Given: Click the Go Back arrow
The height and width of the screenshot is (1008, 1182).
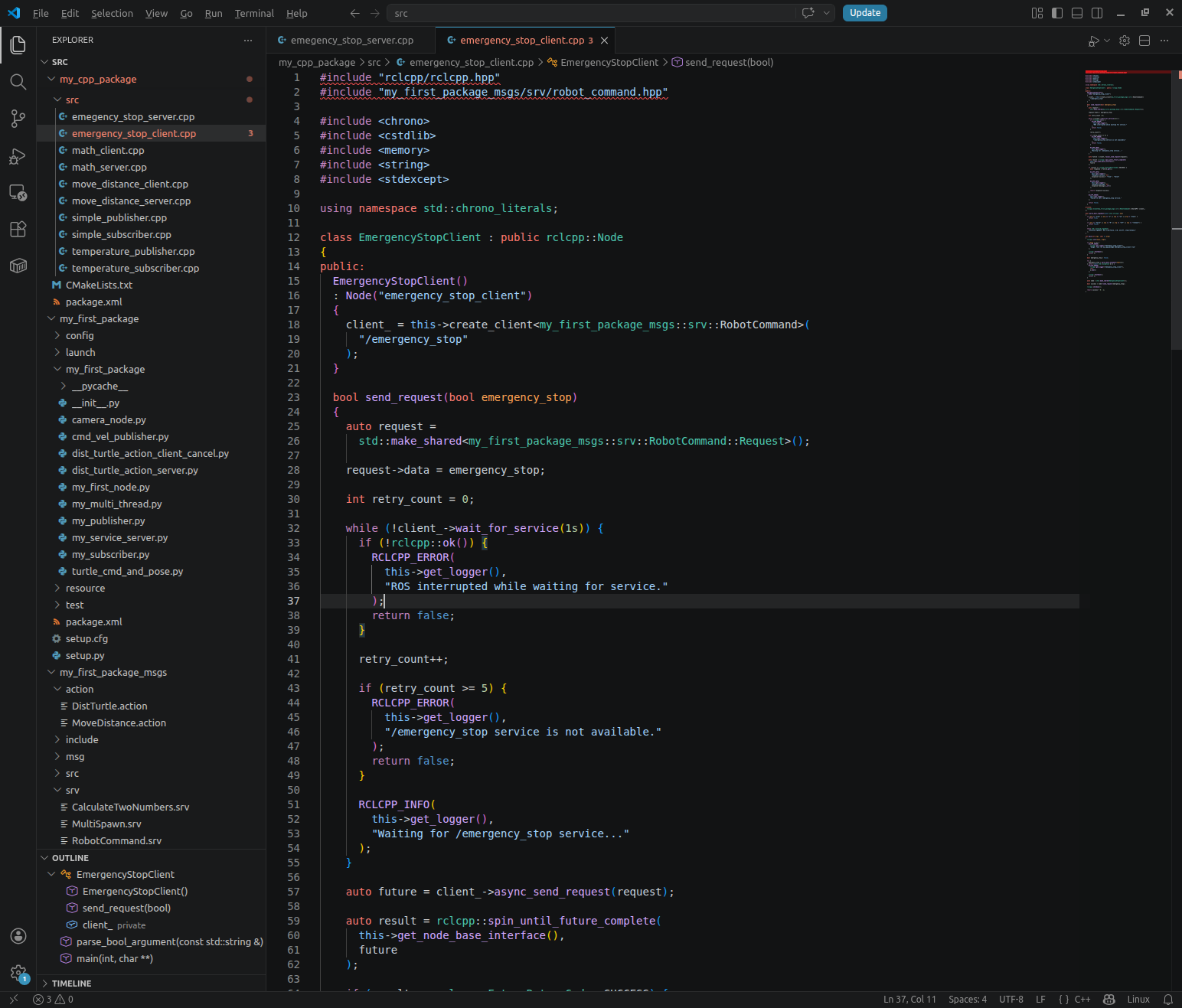Looking at the screenshot, I should point(354,13).
